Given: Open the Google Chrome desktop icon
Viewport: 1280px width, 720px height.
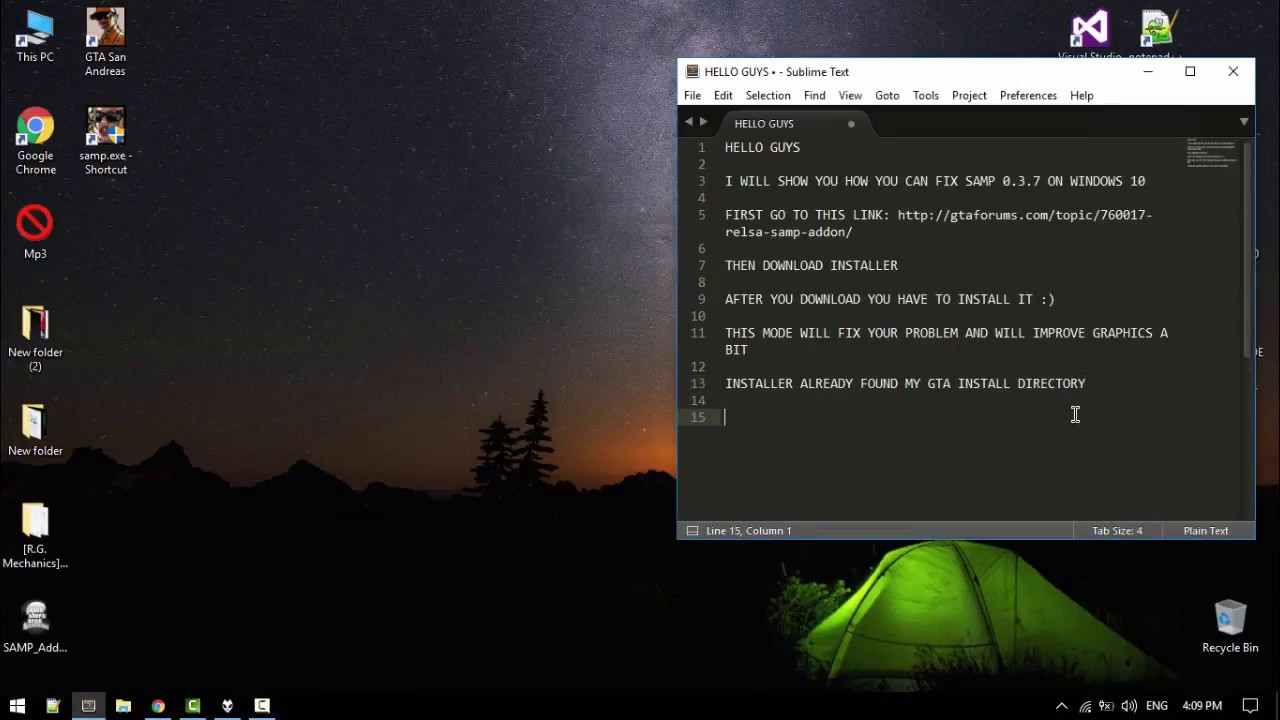Looking at the screenshot, I should click(35, 141).
